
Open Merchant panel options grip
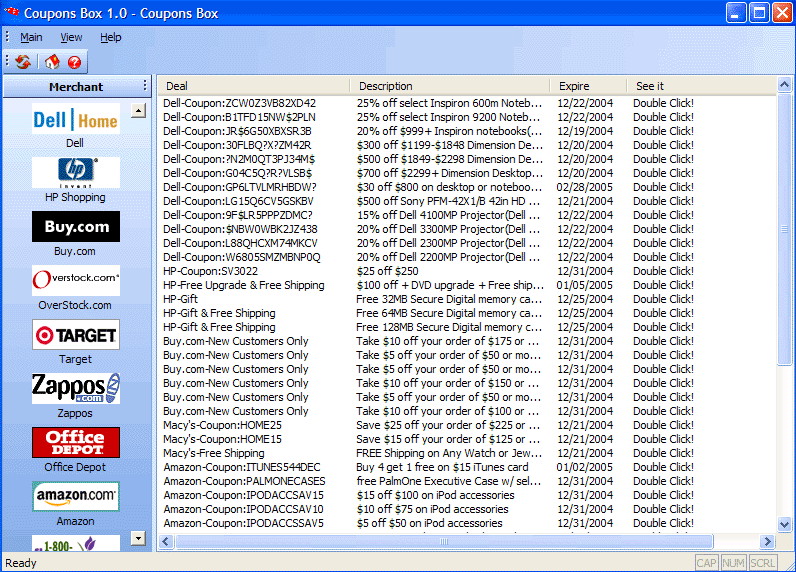[x=145, y=86]
